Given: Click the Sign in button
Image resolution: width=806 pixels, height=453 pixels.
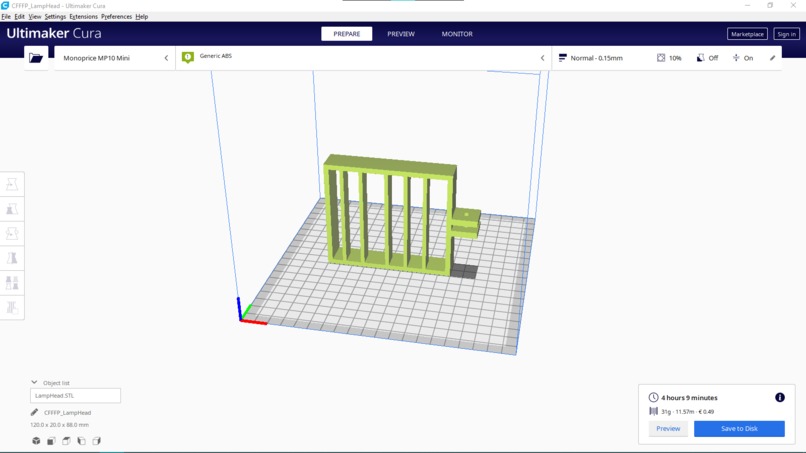Looking at the screenshot, I should pyautogui.click(x=786, y=34).
